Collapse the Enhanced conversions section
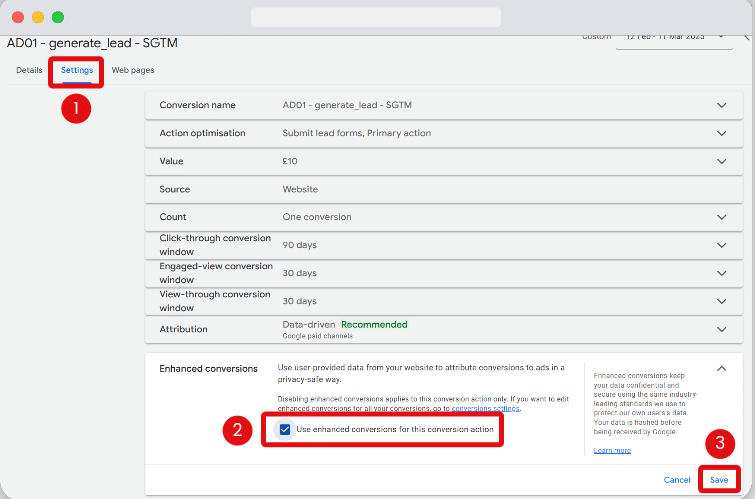This screenshot has width=755, height=499. (721, 368)
